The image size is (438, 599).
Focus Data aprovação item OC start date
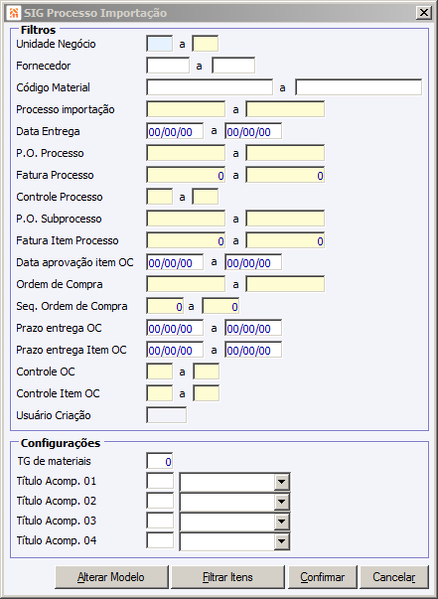tap(175, 262)
